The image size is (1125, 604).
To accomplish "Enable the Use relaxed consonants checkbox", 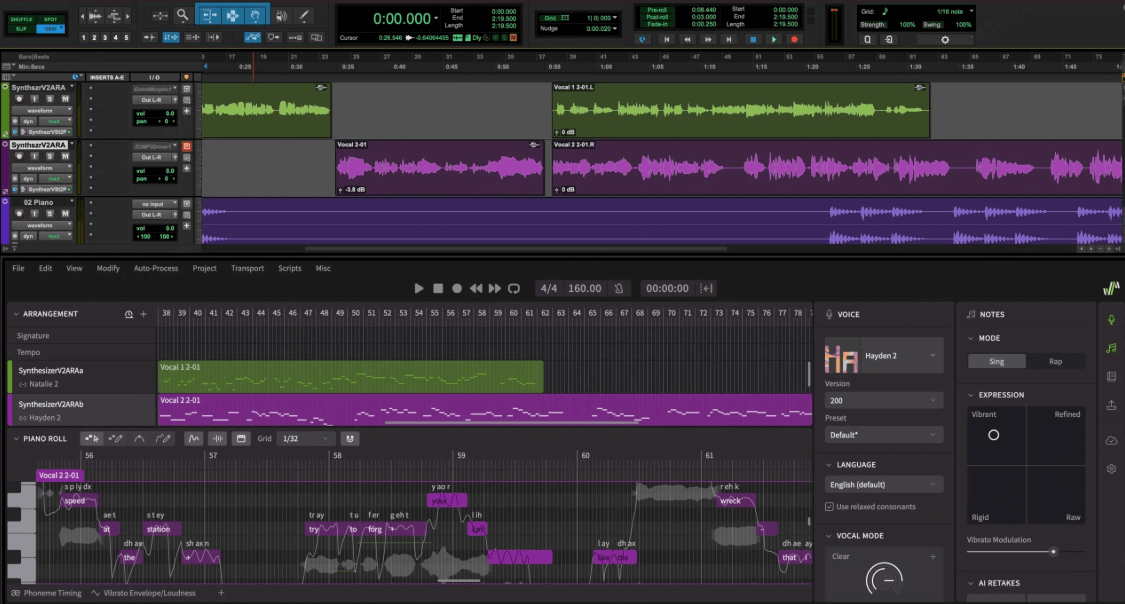I will (x=828, y=506).
